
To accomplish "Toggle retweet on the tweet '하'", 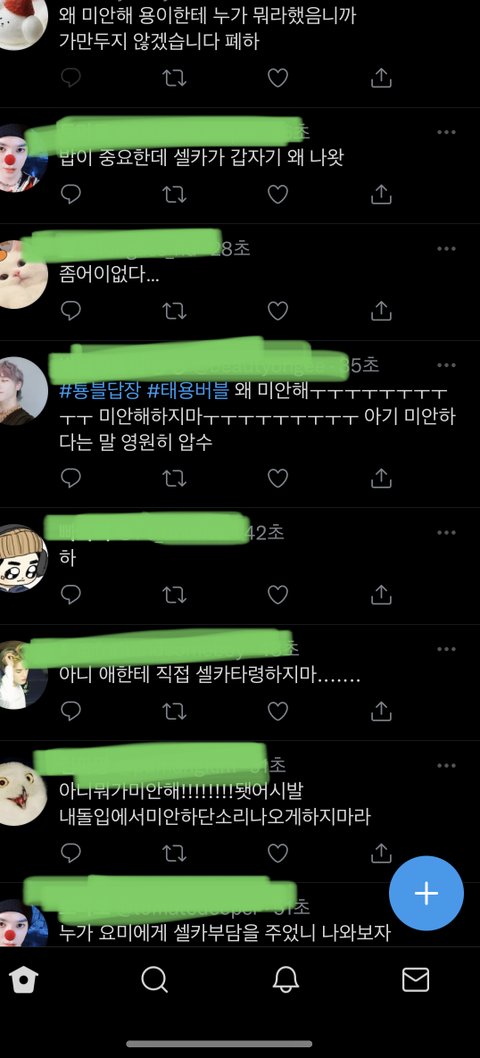I will tap(174, 594).
